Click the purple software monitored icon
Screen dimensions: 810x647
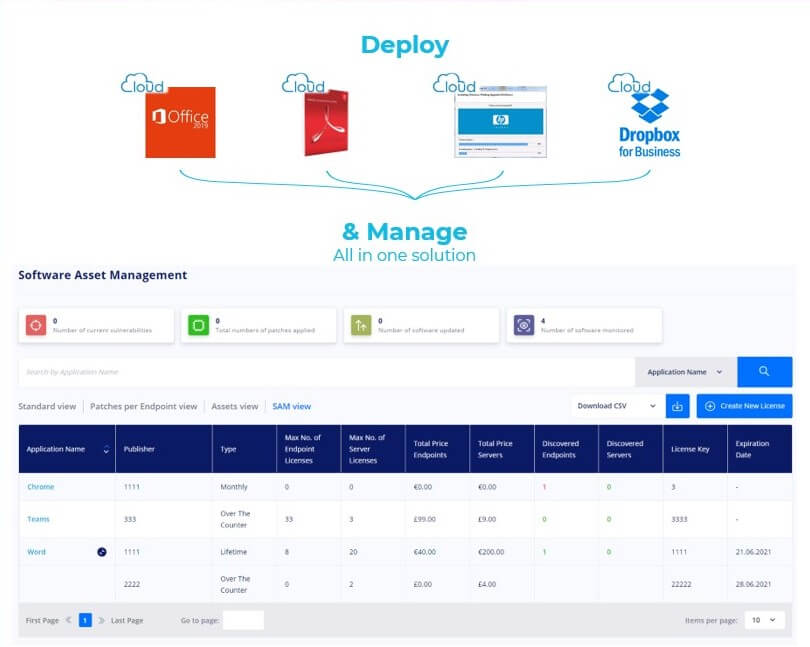(x=524, y=326)
